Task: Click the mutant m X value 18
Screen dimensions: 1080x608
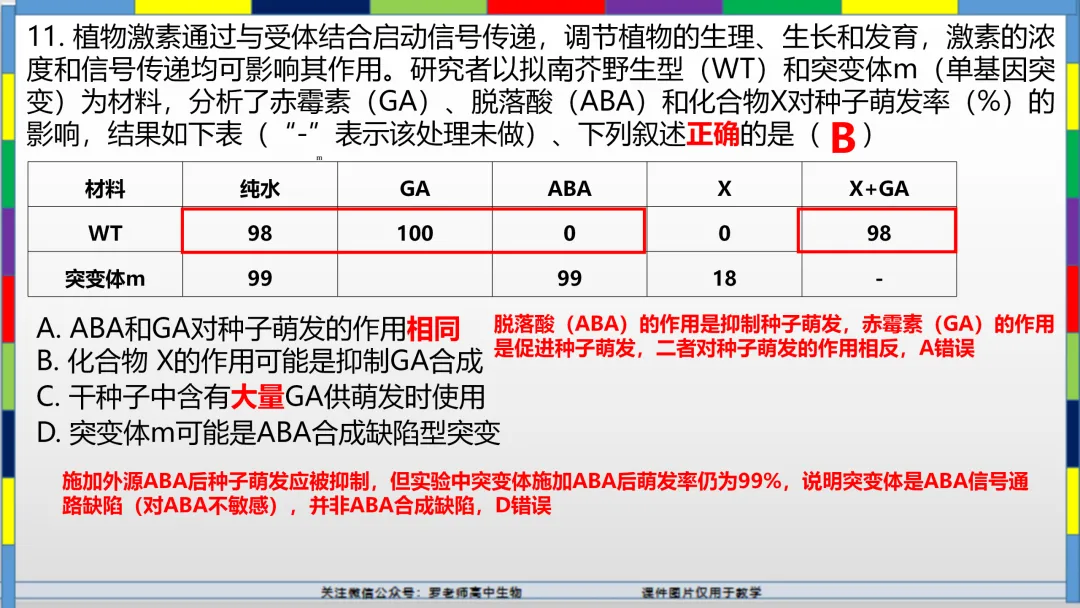Action: [x=724, y=278]
